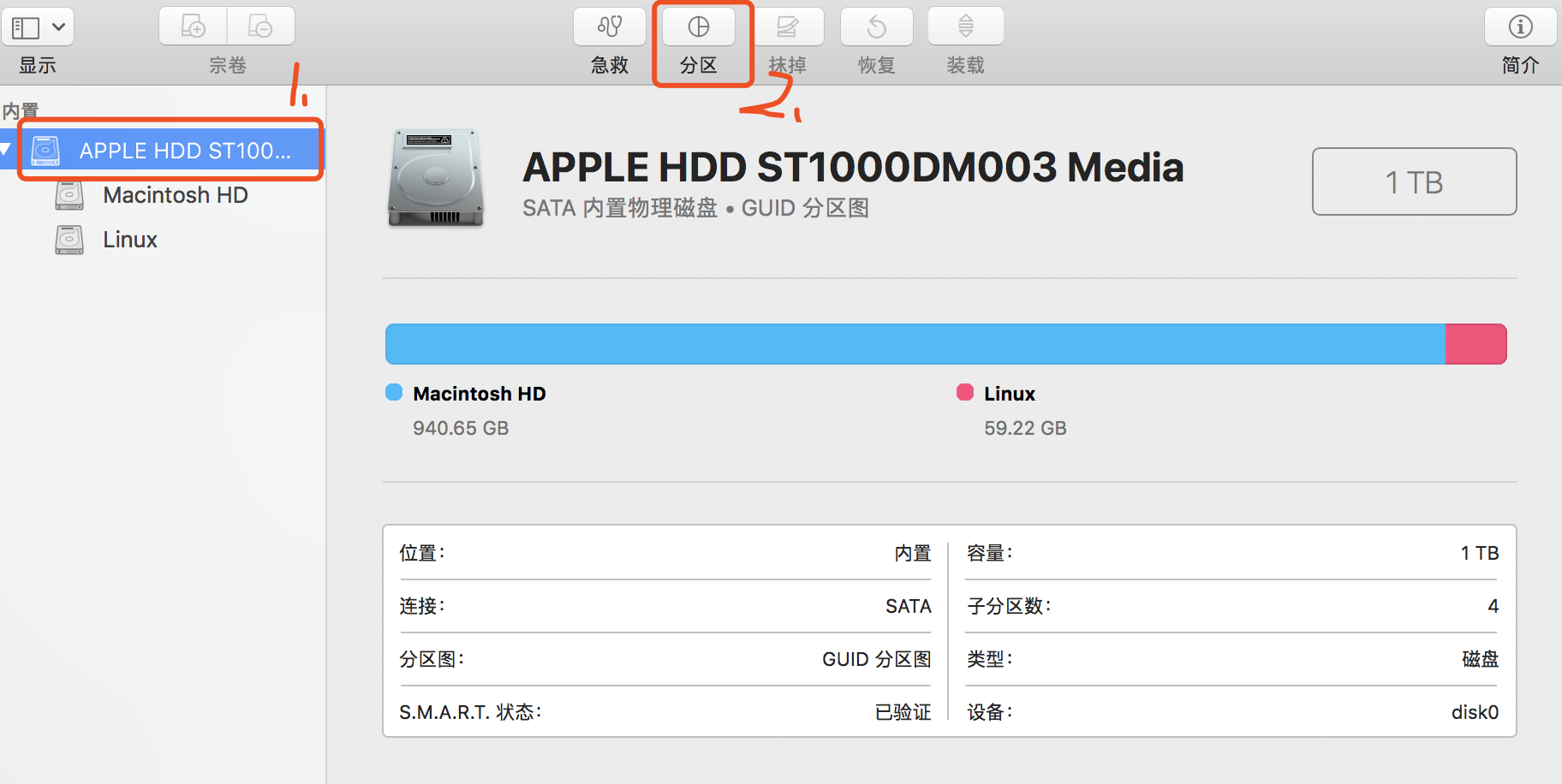
Task: Click the Linux legend label
Action: point(1010,394)
